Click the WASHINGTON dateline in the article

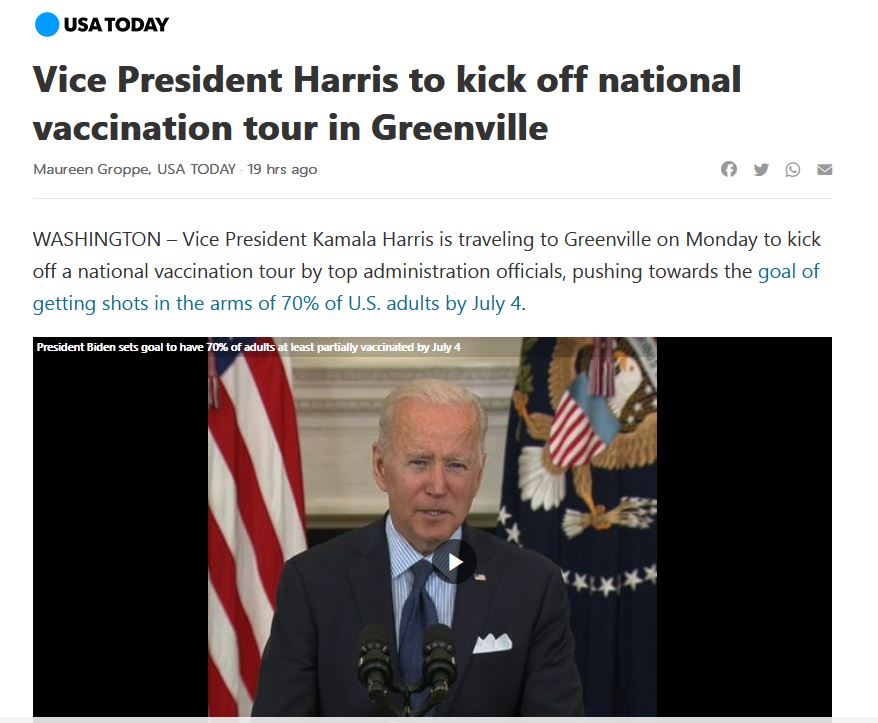pyautogui.click(x=97, y=239)
